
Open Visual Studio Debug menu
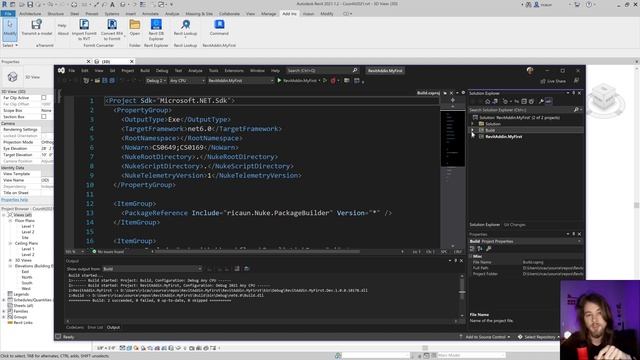tap(162, 71)
